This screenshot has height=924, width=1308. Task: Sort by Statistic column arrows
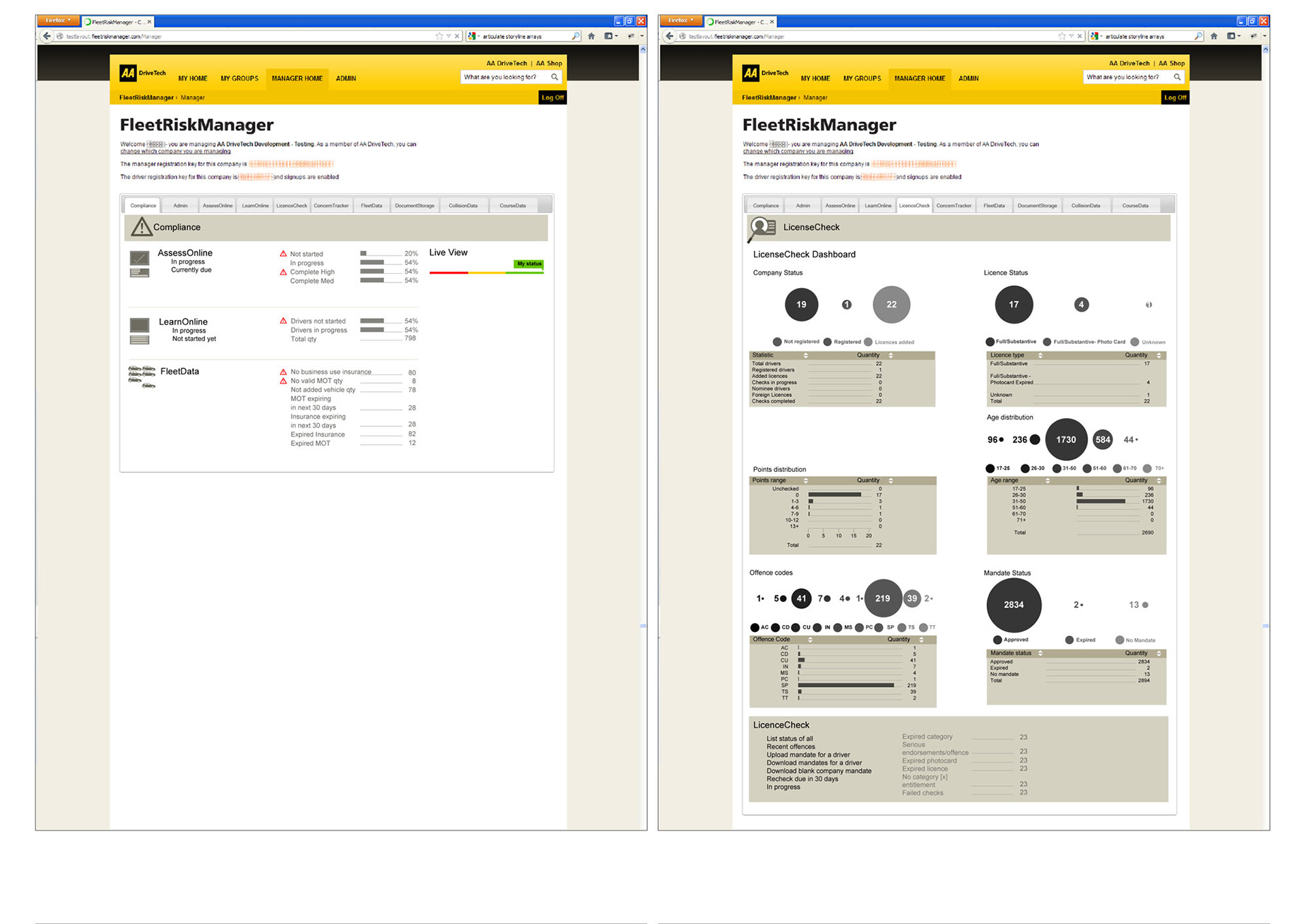point(806,355)
